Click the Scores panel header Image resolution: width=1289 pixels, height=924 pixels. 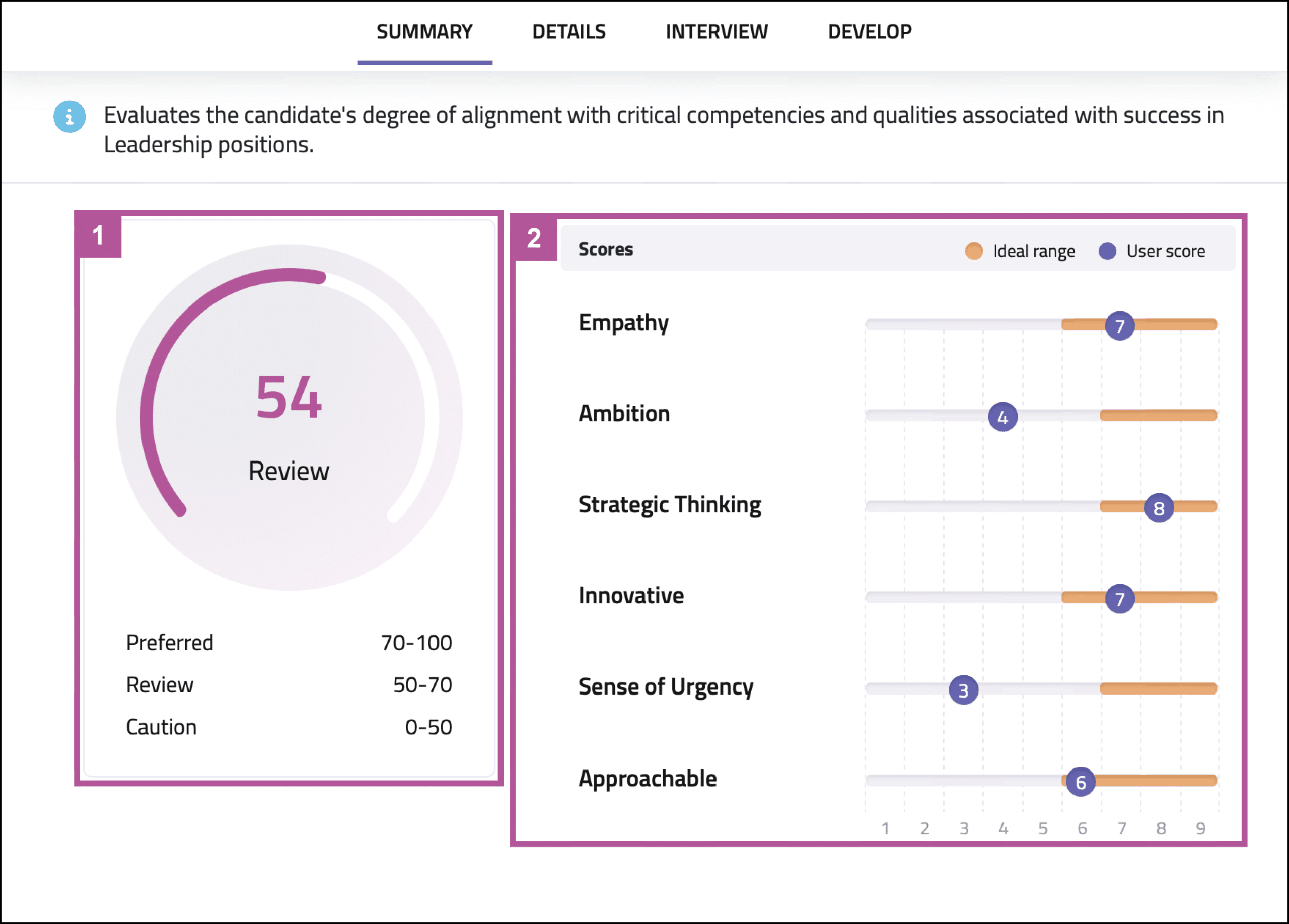point(605,249)
